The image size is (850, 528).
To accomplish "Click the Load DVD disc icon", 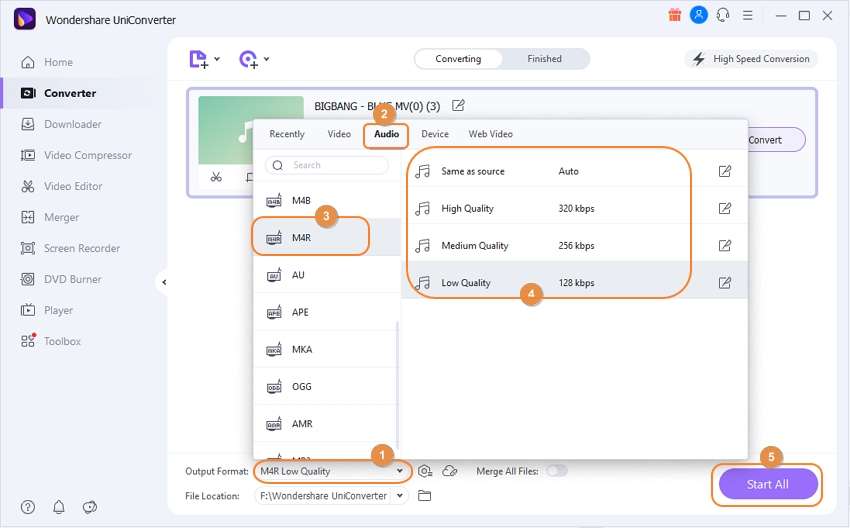I will tap(248, 59).
